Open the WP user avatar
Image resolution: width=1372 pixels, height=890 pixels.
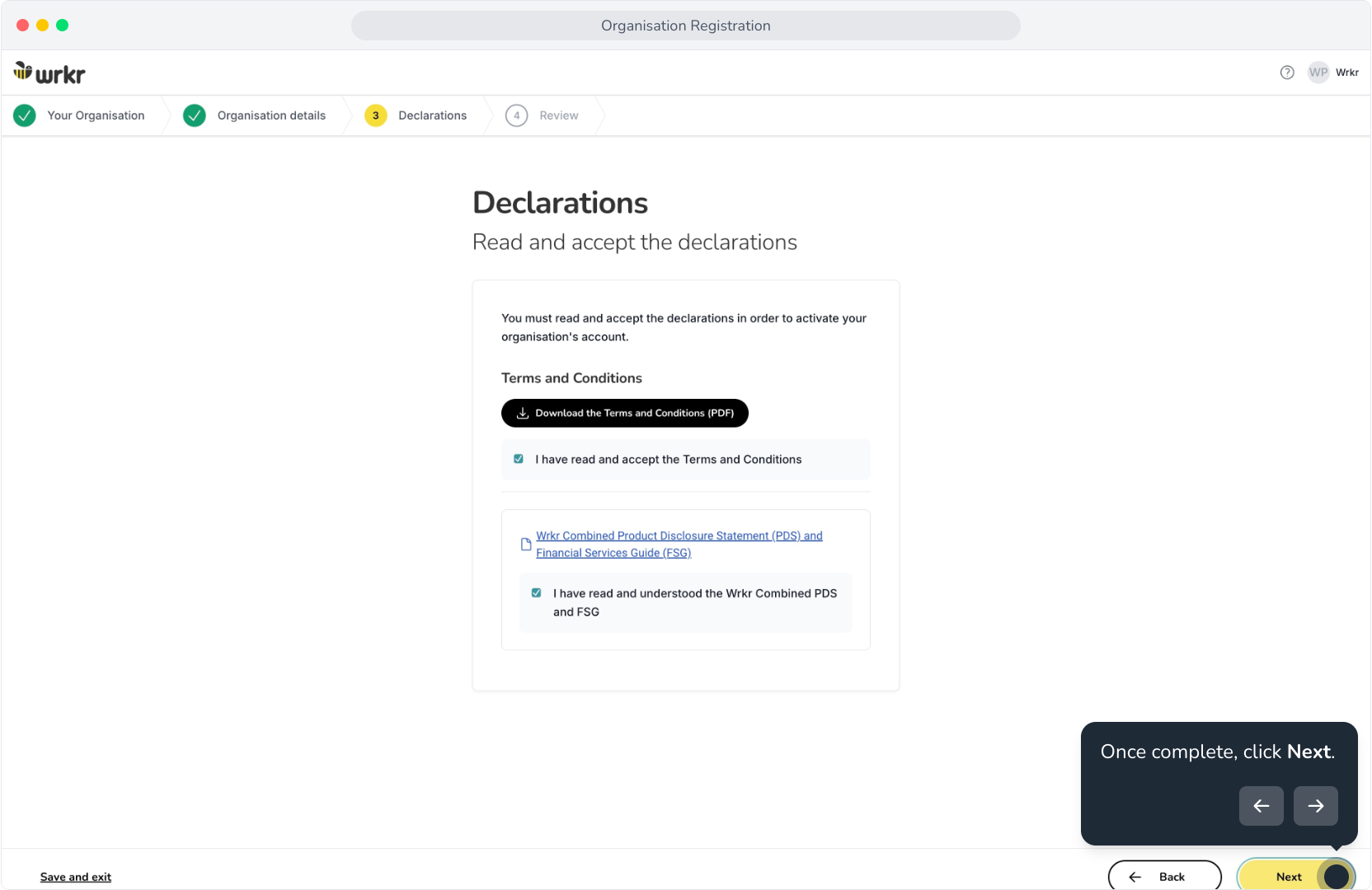(1318, 73)
